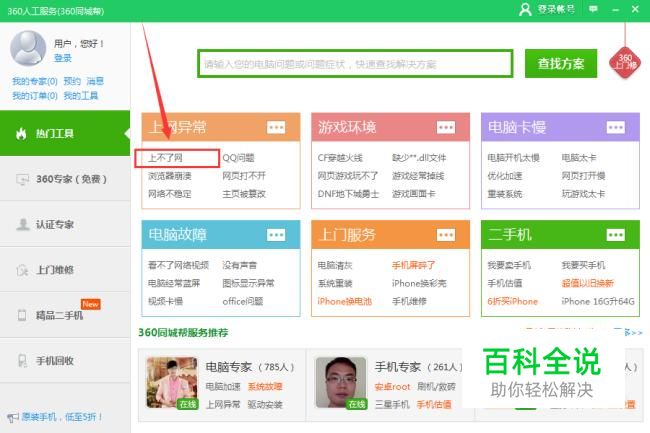Select 超值以旧换新 offer
650x433 pixels.
click(588, 283)
